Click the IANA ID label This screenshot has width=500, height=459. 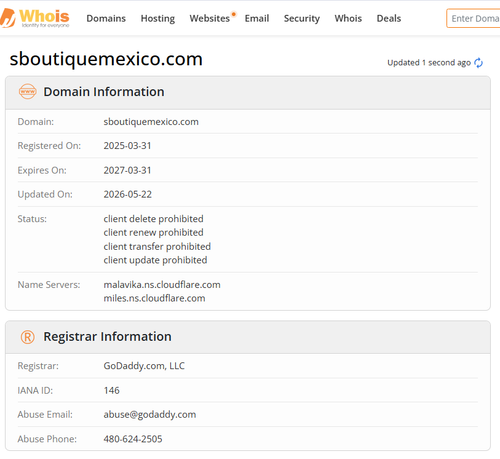click(35, 390)
